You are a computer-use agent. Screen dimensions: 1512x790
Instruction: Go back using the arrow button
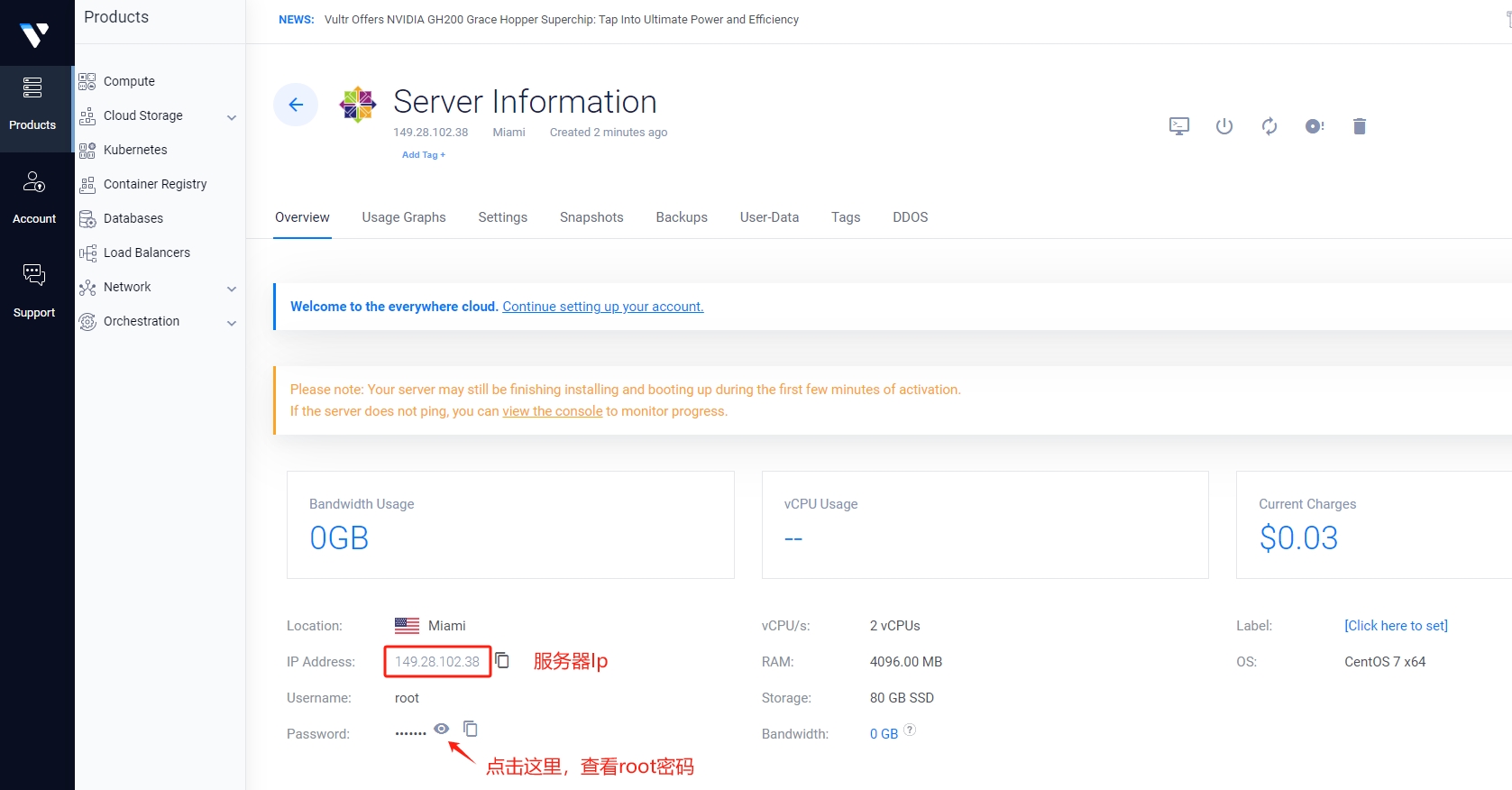click(296, 105)
